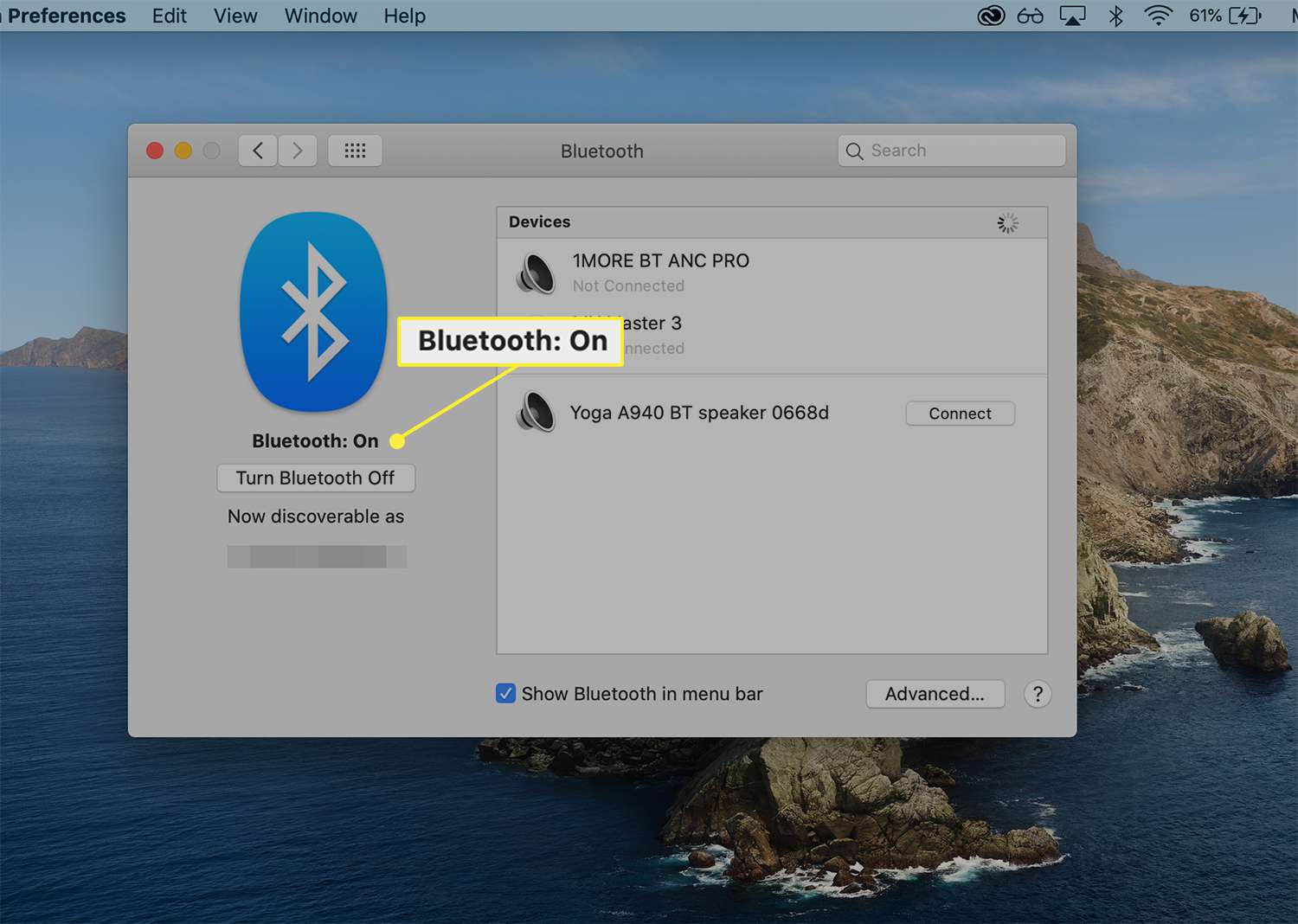This screenshot has height=924, width=1298.
Task: Click the Bluetooth window title
Action: 602,151
